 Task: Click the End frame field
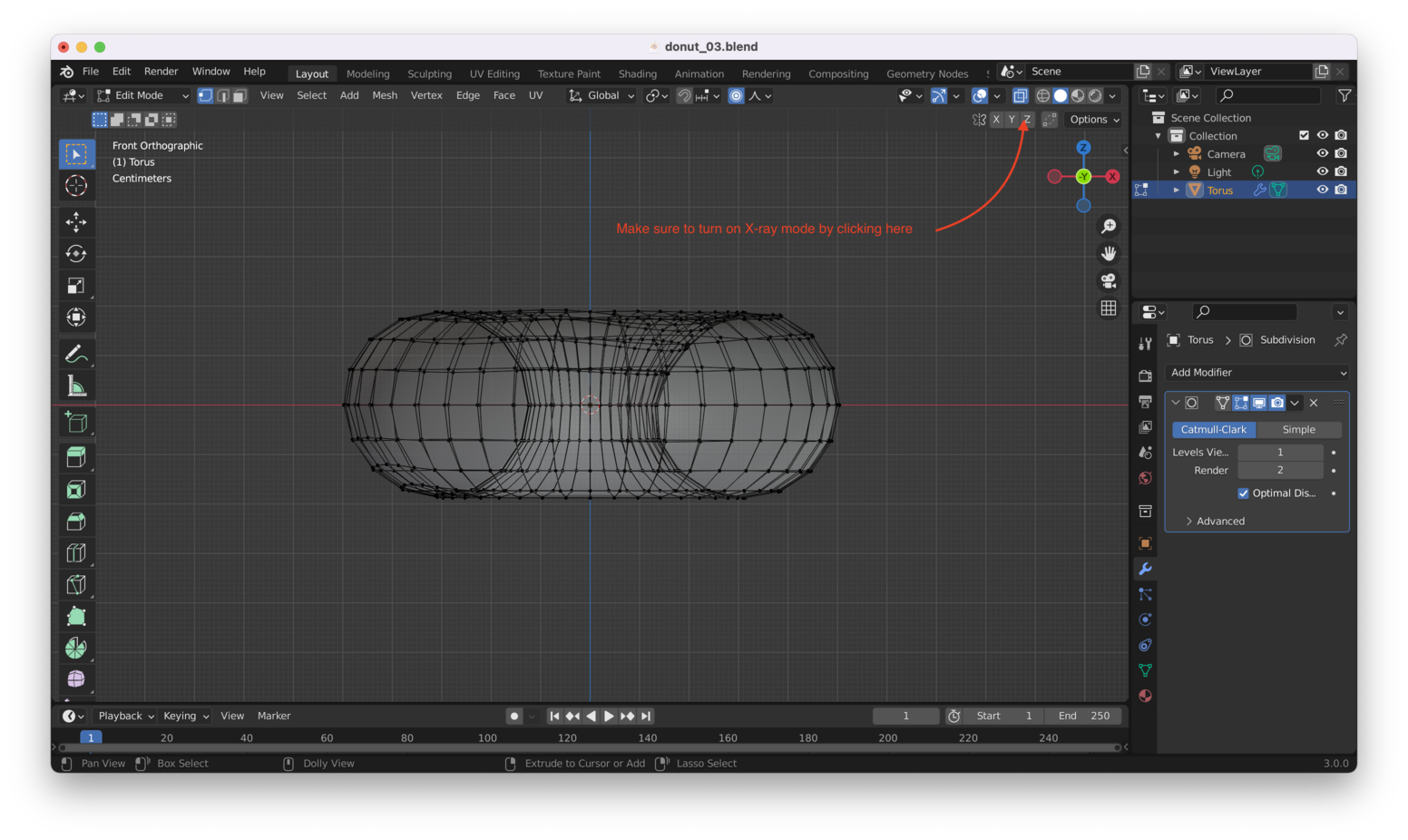click(x=1084, y=716)
